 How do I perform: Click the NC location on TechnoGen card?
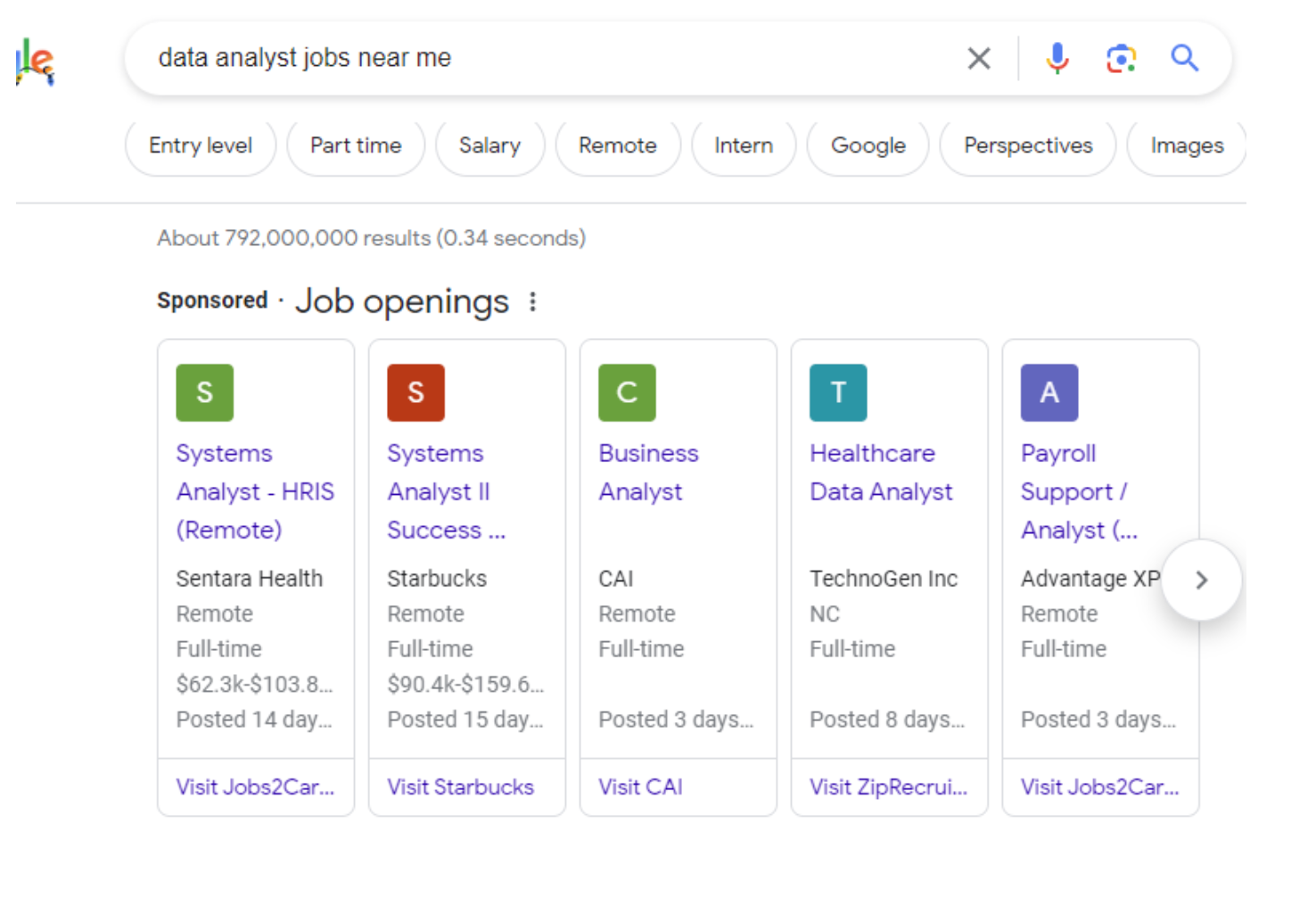pos(825,614)
